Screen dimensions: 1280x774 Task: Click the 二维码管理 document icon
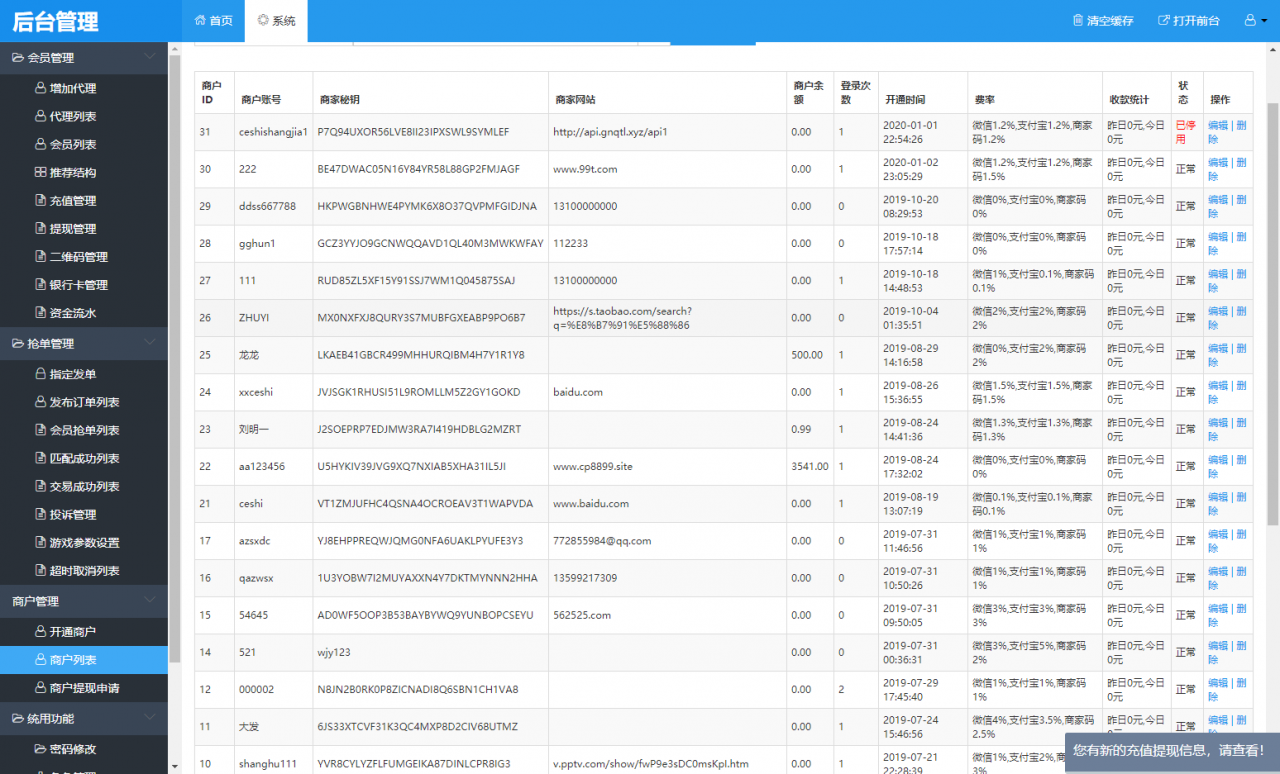click(40, 256)
